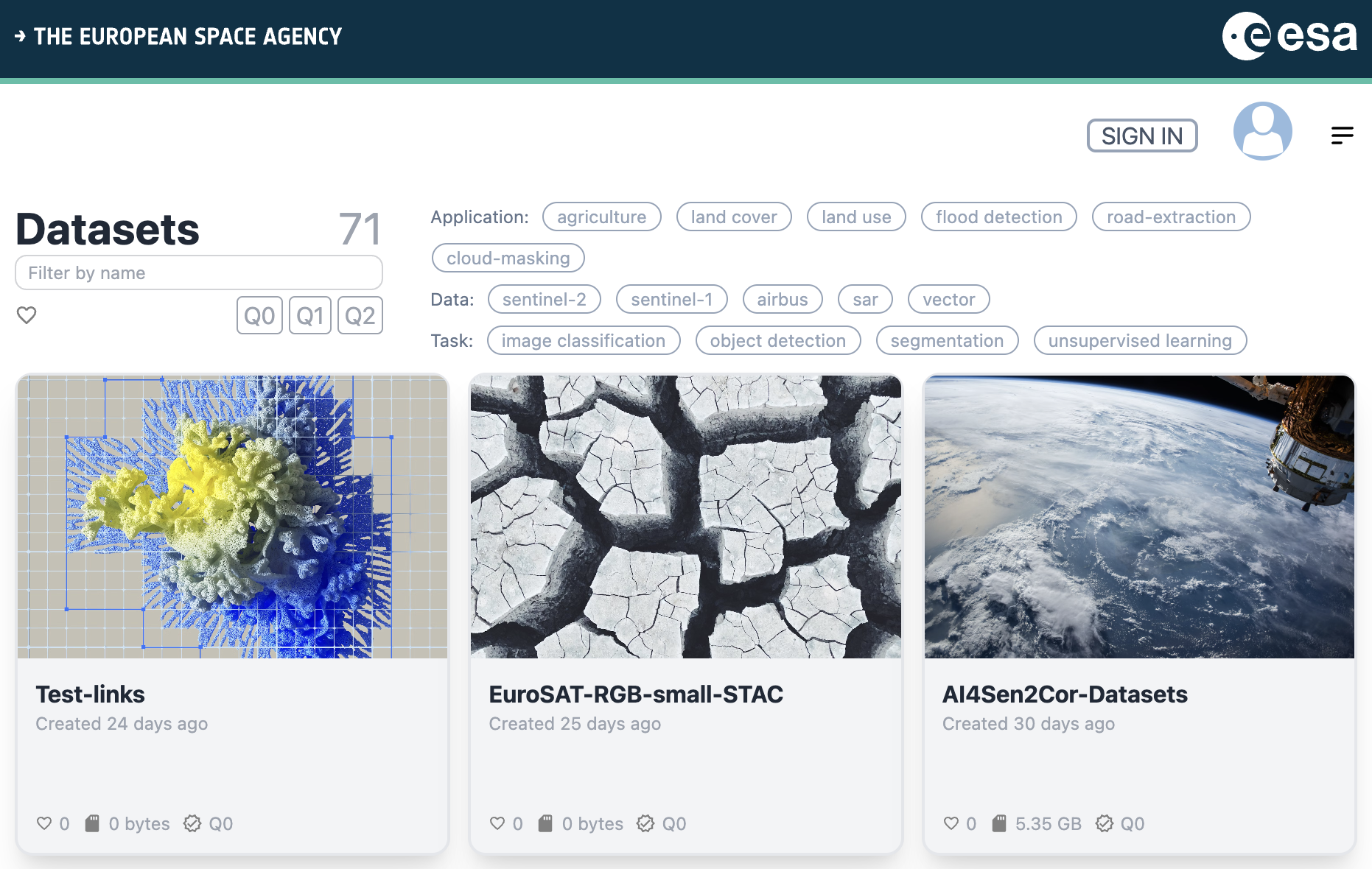Image resolution: width=1372 pixels, height=869 pixels.
Task: Click storage size icon on AI4Sen2Cor-Datasets card
Action: 998,823
